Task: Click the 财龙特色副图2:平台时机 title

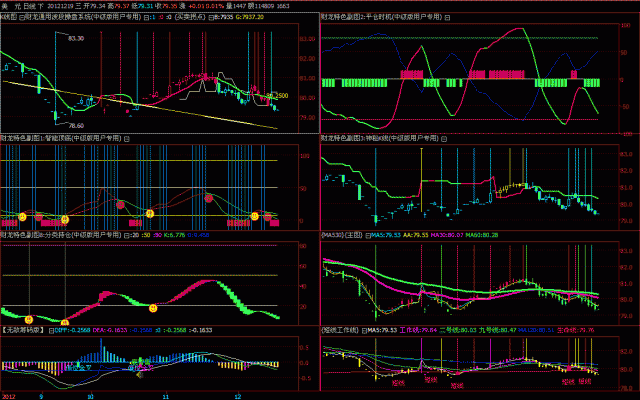Action: point(380,18)
